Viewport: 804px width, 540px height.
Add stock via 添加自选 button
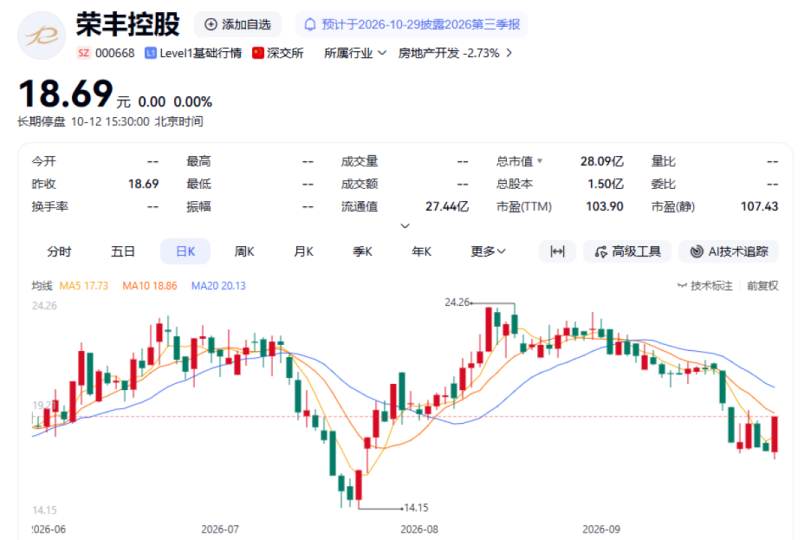click(x=237, y=24)
